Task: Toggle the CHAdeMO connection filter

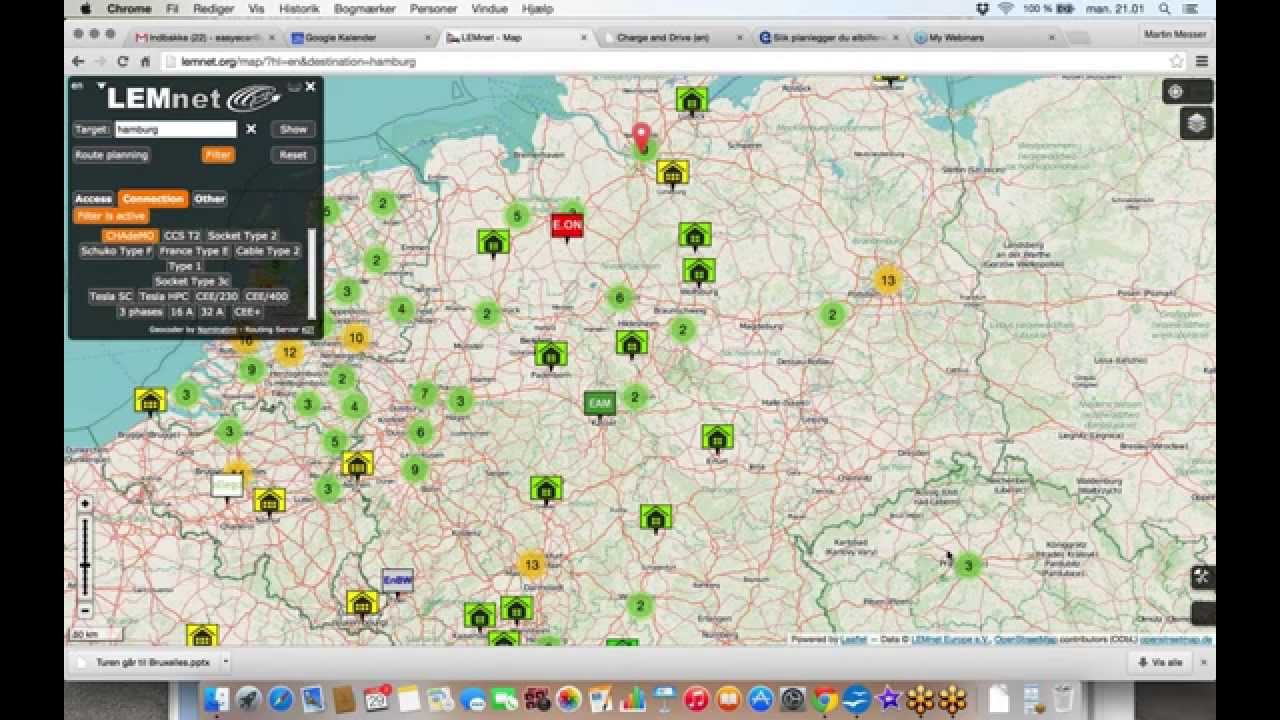Action: click(x=130, y=236)
